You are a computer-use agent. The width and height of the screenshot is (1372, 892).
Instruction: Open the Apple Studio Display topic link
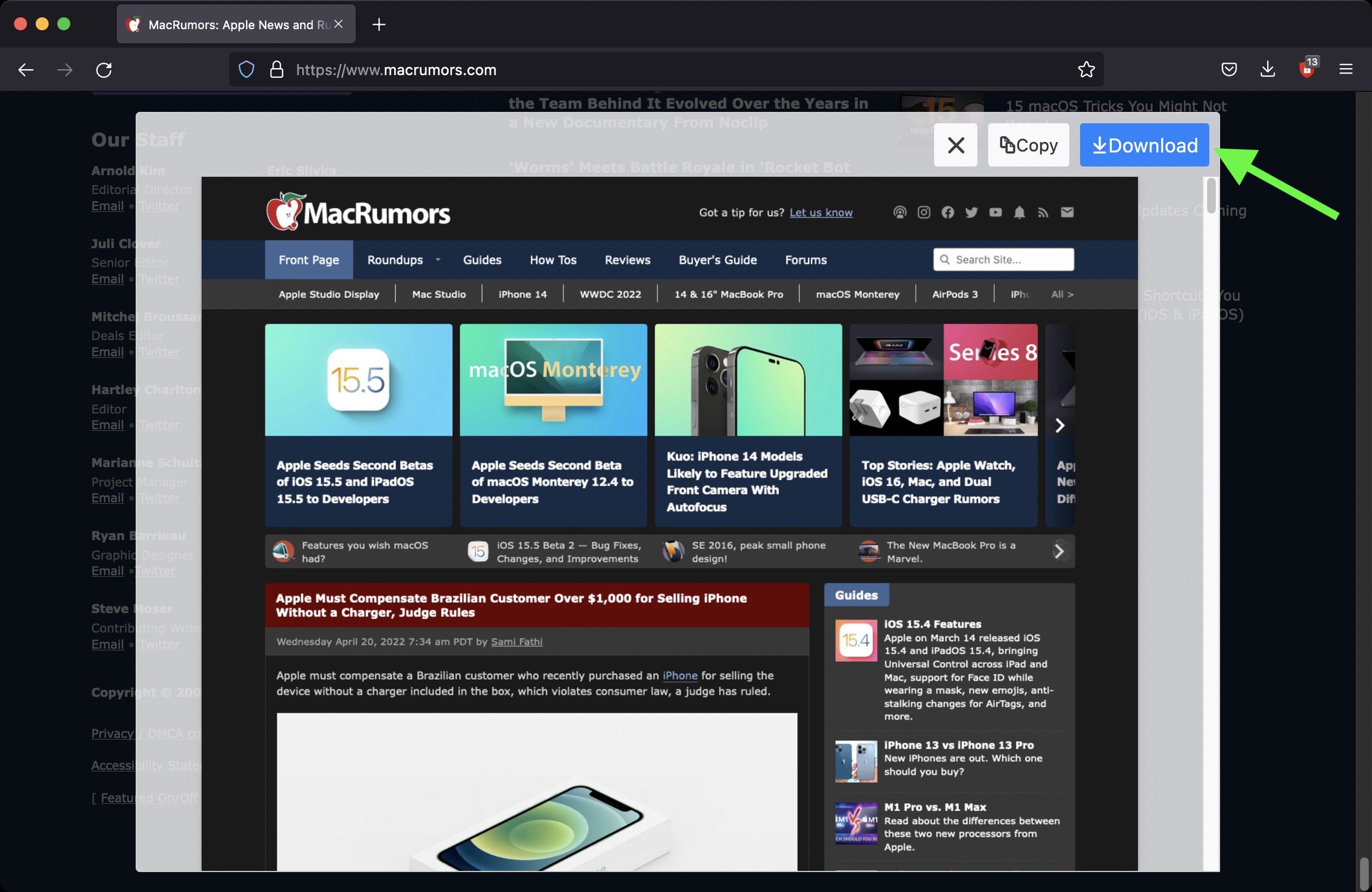329,294
